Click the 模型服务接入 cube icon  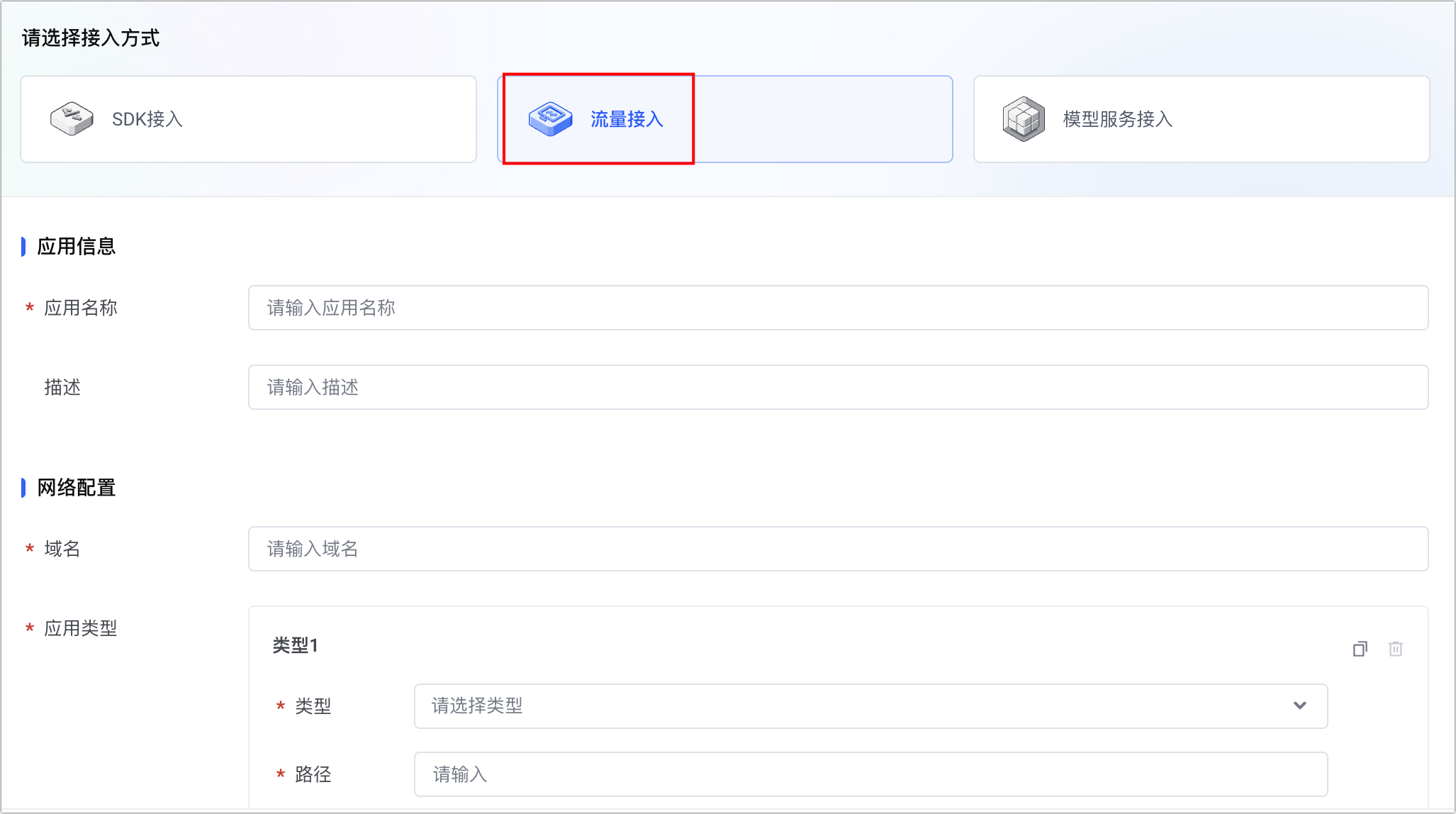pos(1024,118)
